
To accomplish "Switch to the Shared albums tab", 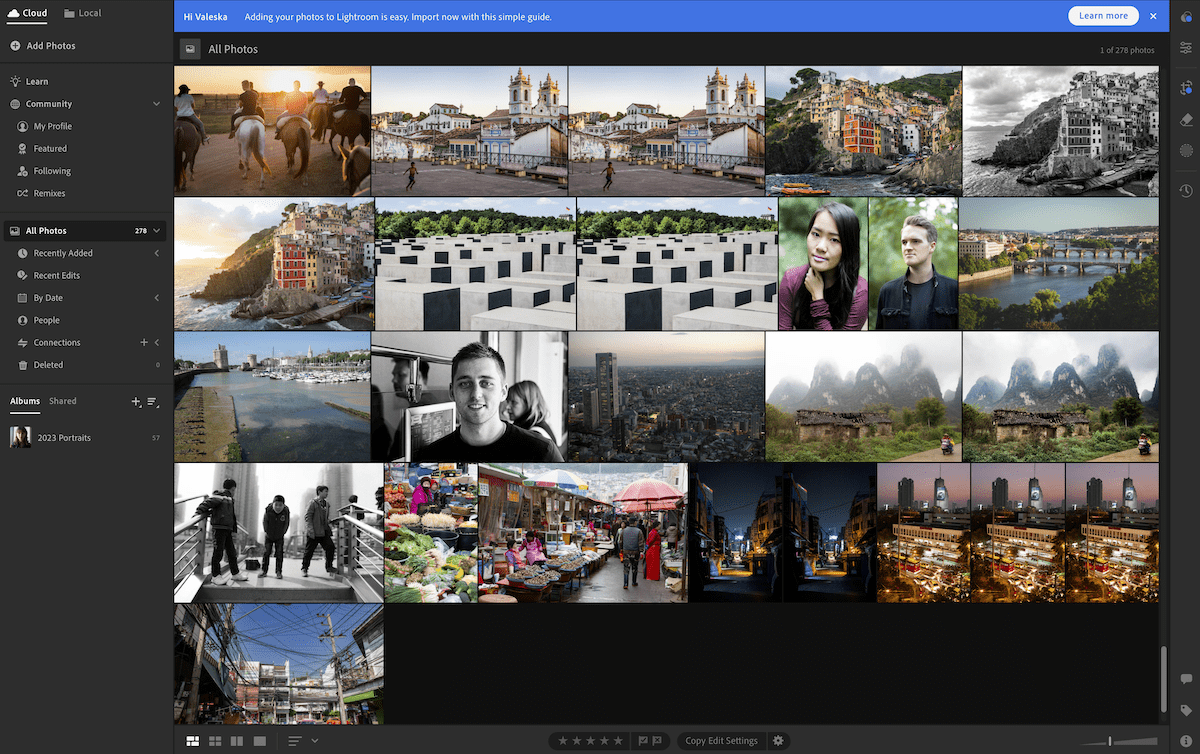I will (62, 400).
